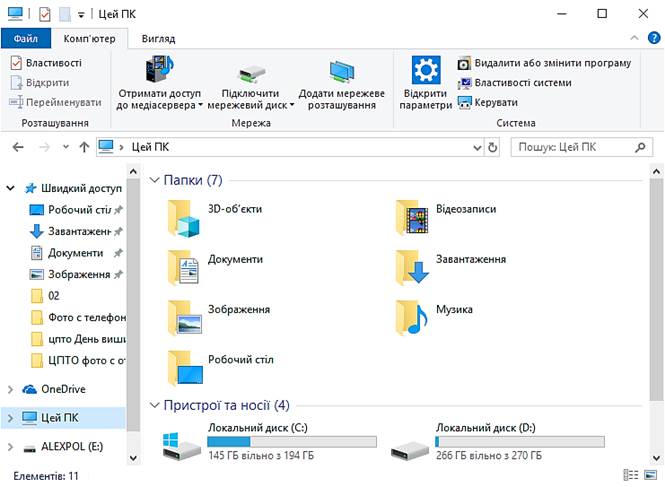
Task: Select the Завантаження folder in main pane
Action: click(x=451, y=268)
